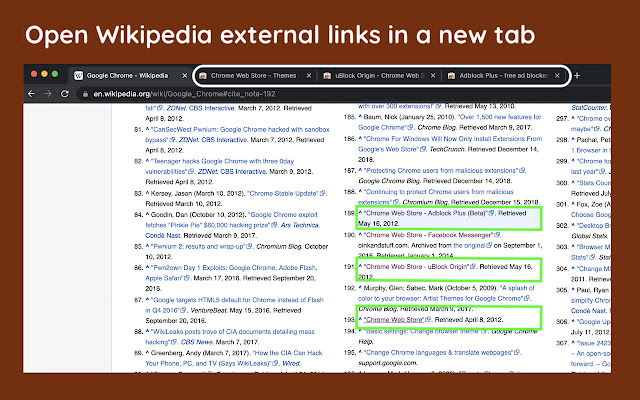Open "Change Chrome languages & translate webpages" link
This screenshot has height=400, width=640.
point(438,352)
